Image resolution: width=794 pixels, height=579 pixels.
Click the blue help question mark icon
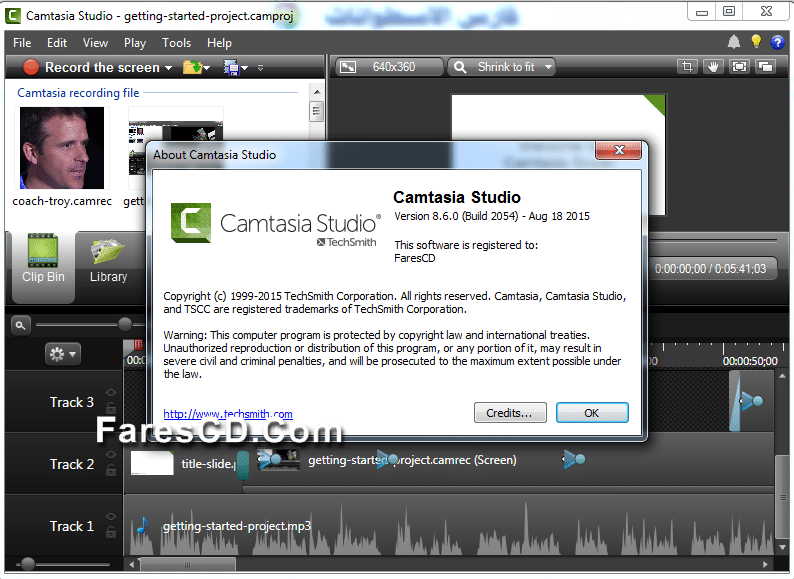coord(777,42)
